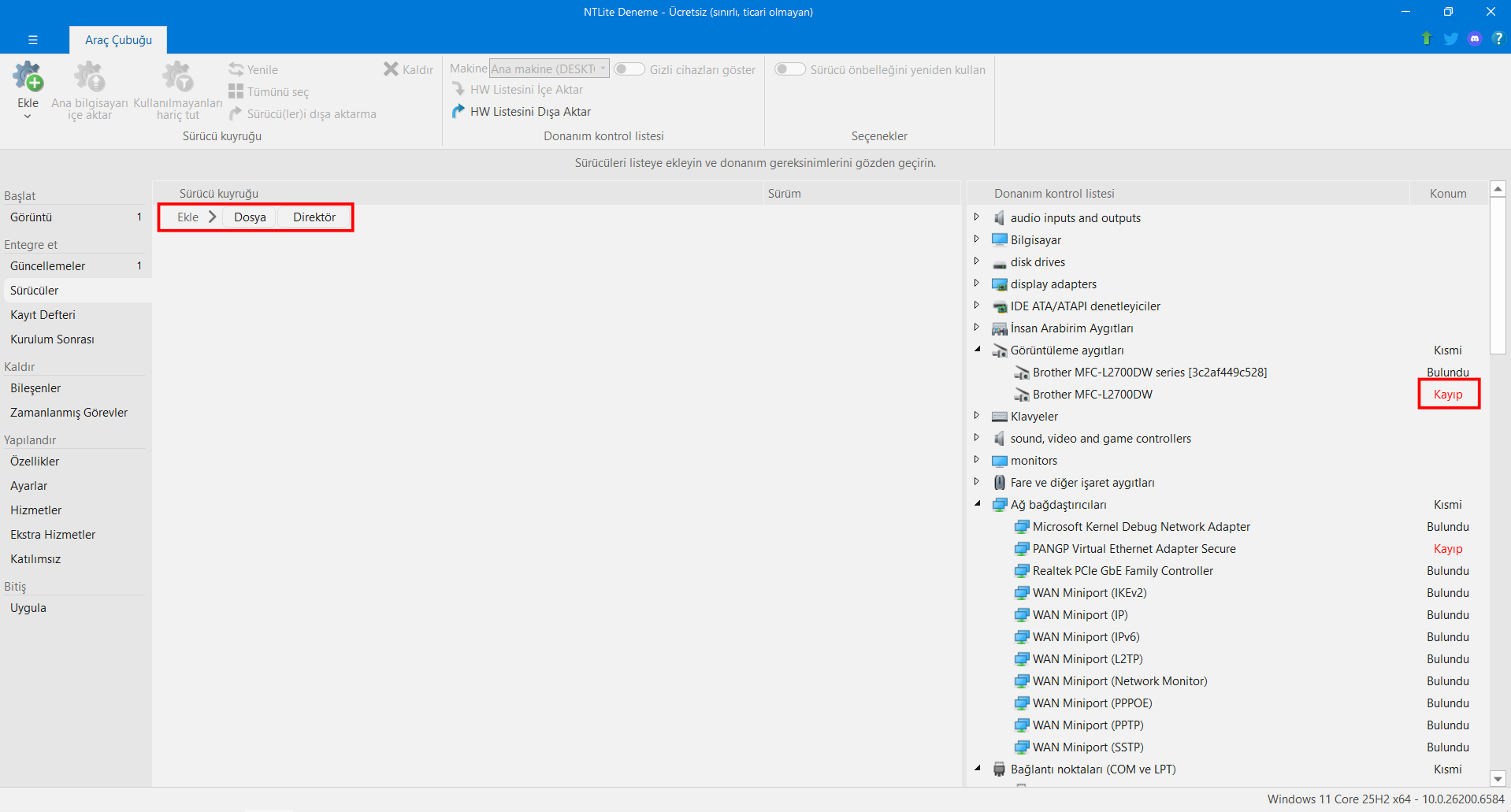The width and height of the screenshot is (1511, 812).
Task: Open the dropdown arrow under Ekle
Action: coord(28,117)
